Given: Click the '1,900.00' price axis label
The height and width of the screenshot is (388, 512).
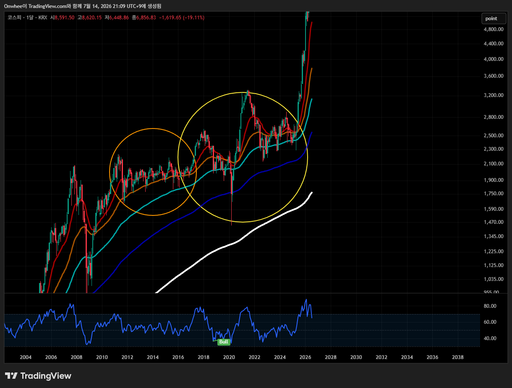Looking at the screenshot, I should (494, 180).
